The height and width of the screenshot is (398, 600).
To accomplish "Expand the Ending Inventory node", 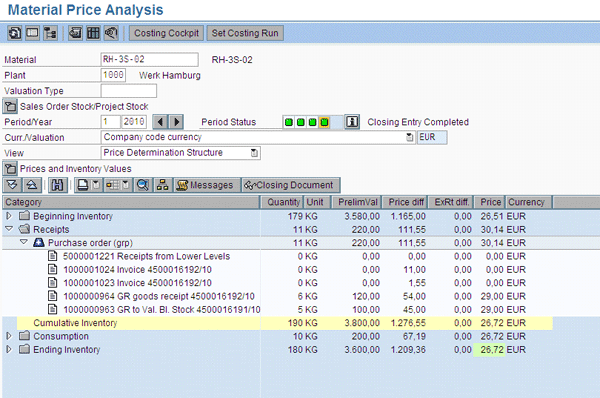I will click(9, 349).
